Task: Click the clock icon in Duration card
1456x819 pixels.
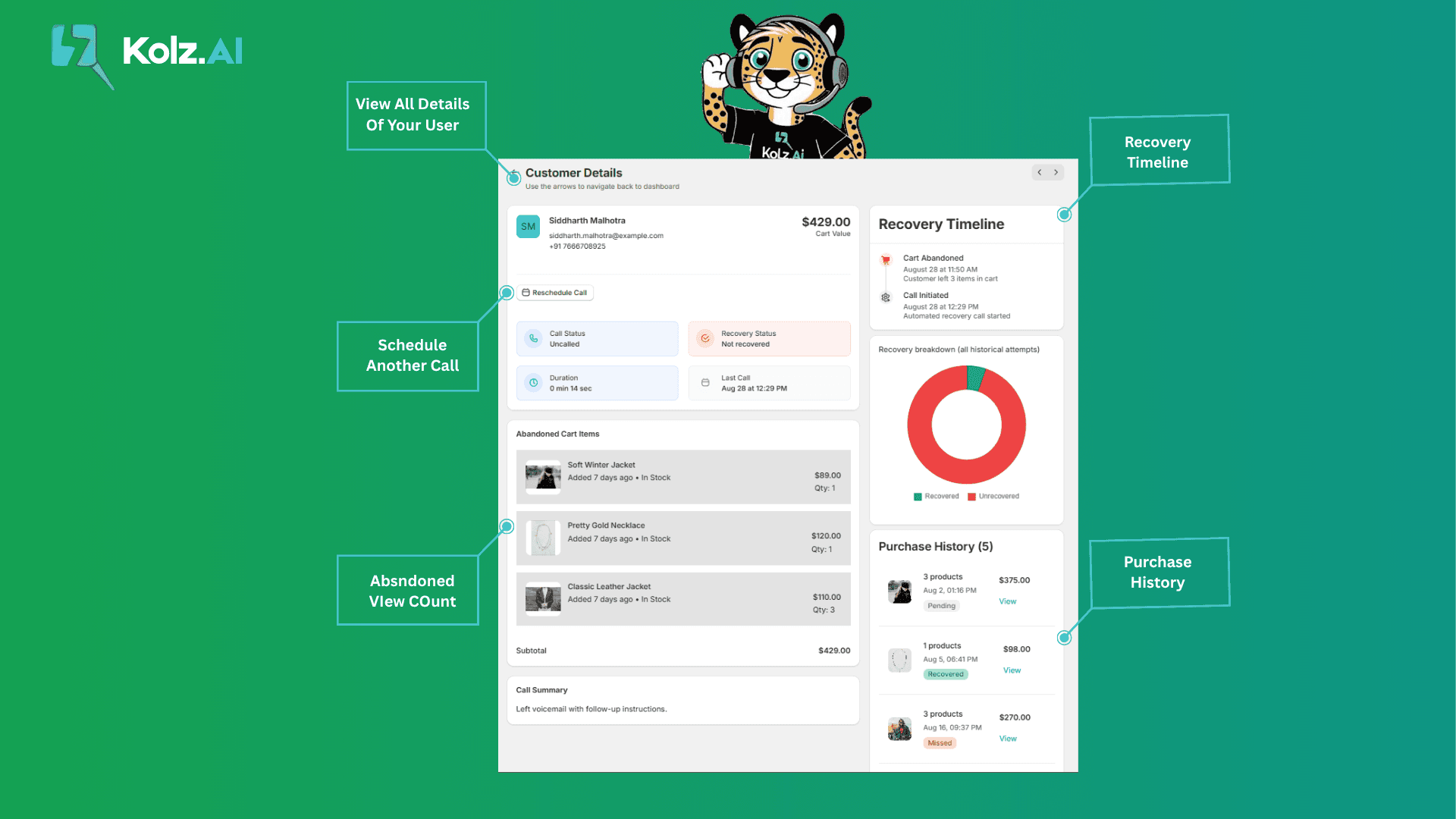Action: (535, 383)
